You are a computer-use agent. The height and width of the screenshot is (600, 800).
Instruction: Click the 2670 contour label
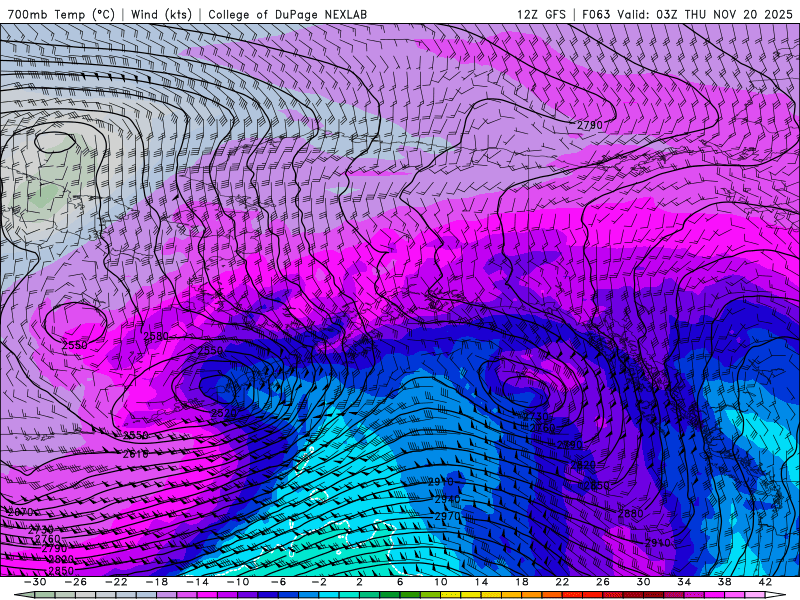(20, 512)
